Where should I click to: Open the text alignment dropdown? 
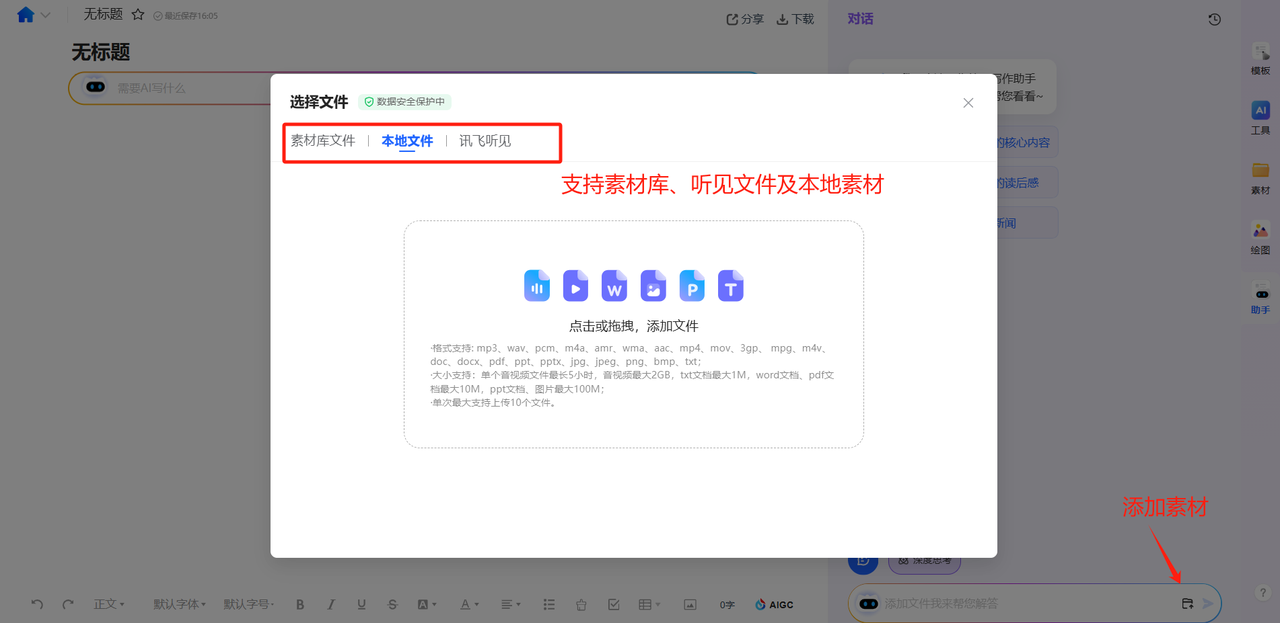[x=511, y=604]
